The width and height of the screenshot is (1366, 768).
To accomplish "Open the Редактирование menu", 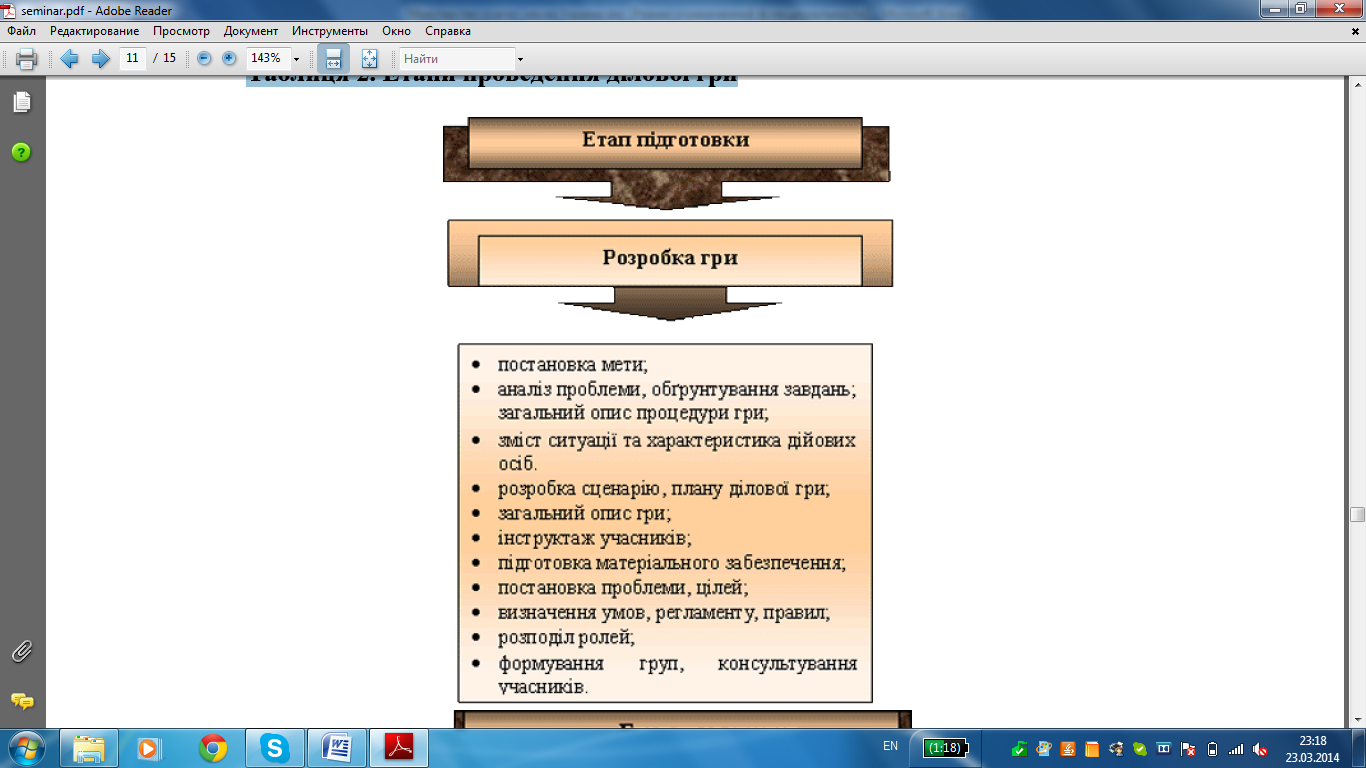I will tap(94, 31).
